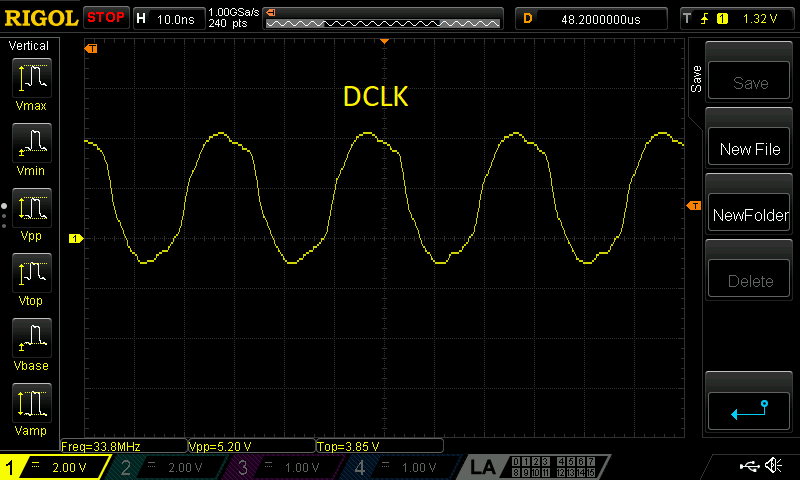Click the orange T marker at top-left of grid
800x480 pixels.
click(x=91, y=48)
